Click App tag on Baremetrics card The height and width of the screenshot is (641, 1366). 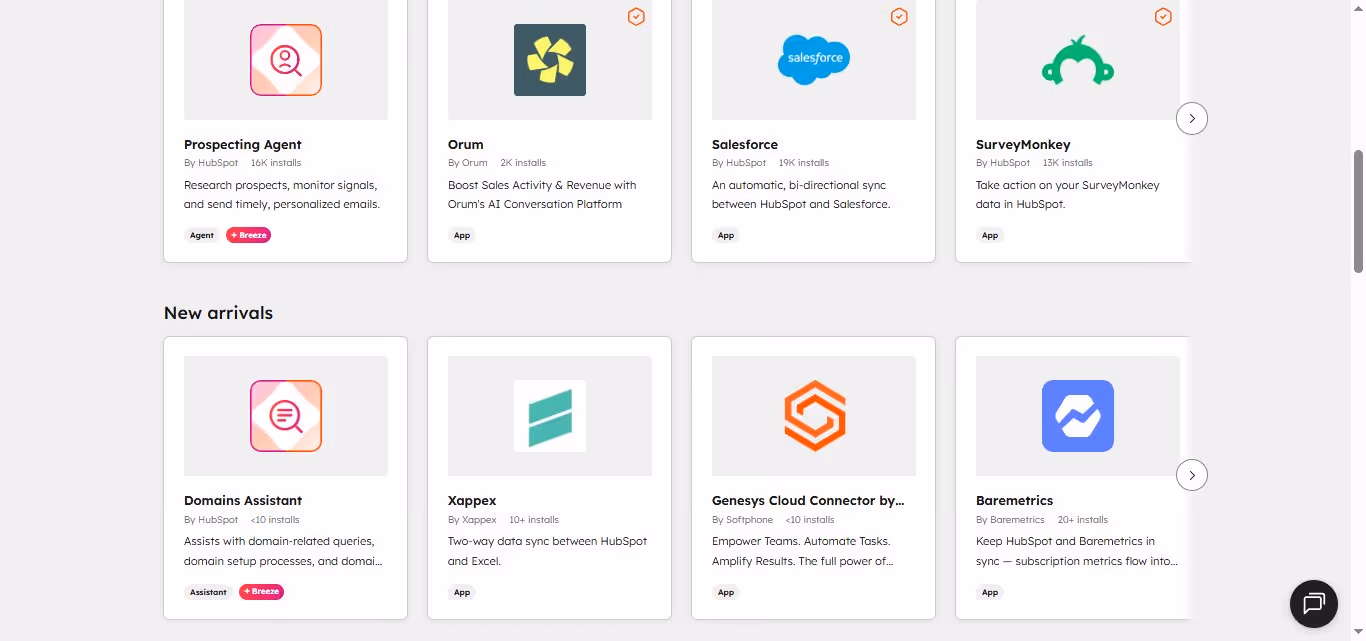pos(990,592)
